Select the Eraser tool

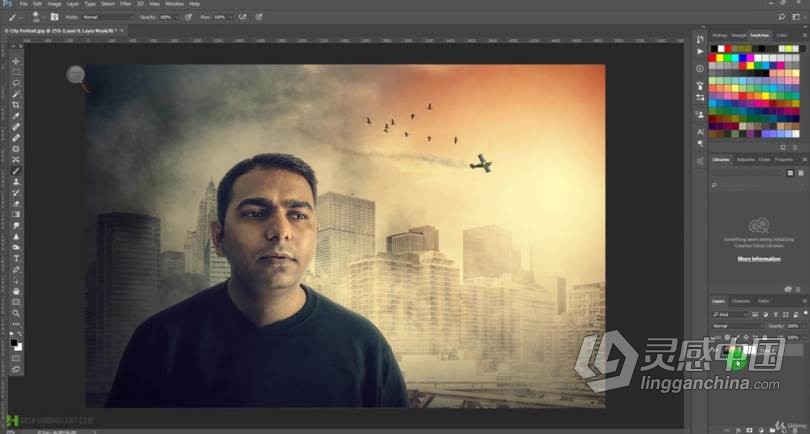coord(16,203)
